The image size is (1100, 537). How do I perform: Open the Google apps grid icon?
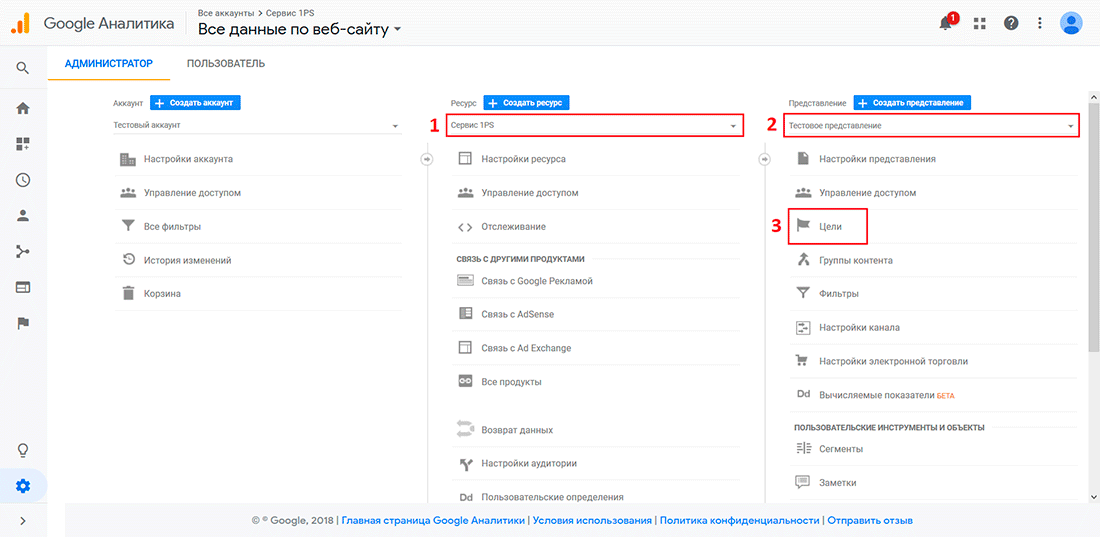tap(979, 23)
